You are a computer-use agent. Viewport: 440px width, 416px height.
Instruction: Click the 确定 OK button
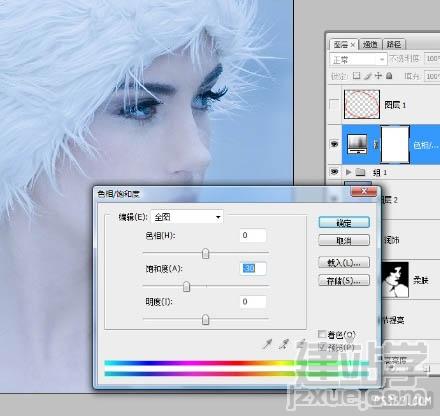click(344, 223)
